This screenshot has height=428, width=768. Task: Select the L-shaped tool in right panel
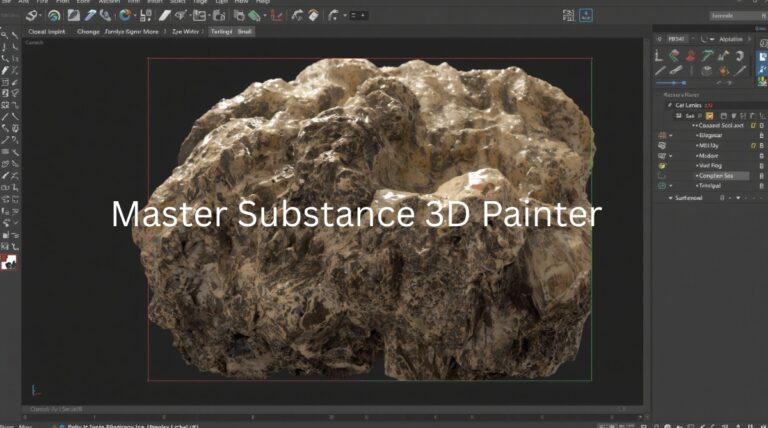click(659, 56)
